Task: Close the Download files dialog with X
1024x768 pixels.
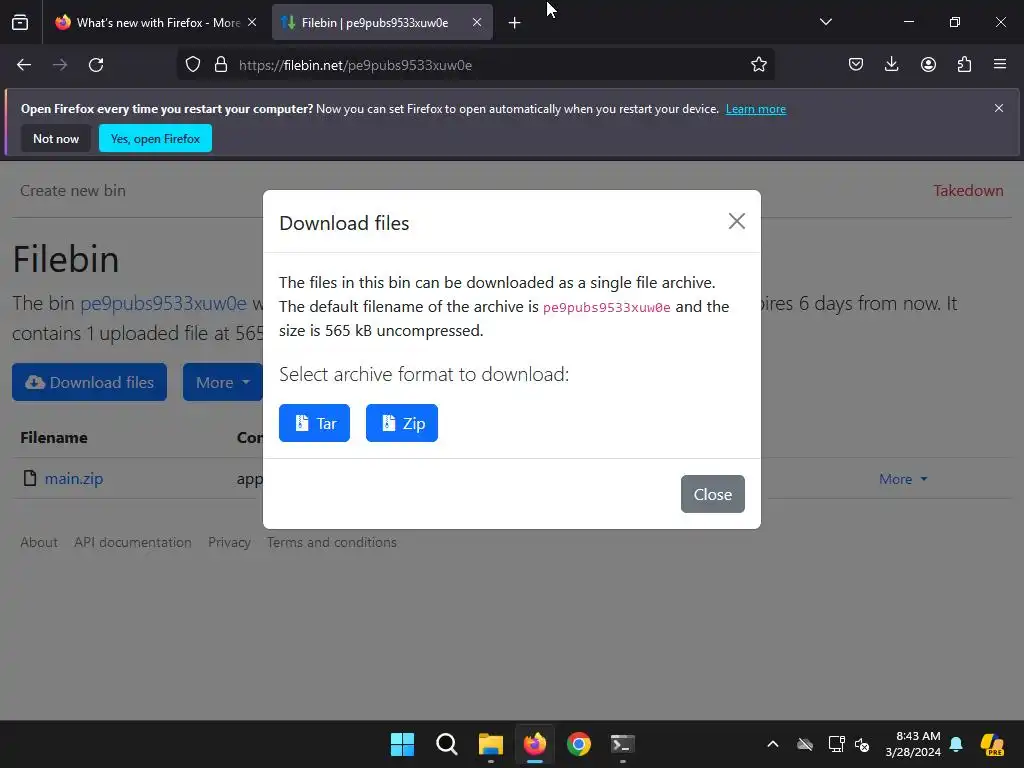Action: pos(737,221)
